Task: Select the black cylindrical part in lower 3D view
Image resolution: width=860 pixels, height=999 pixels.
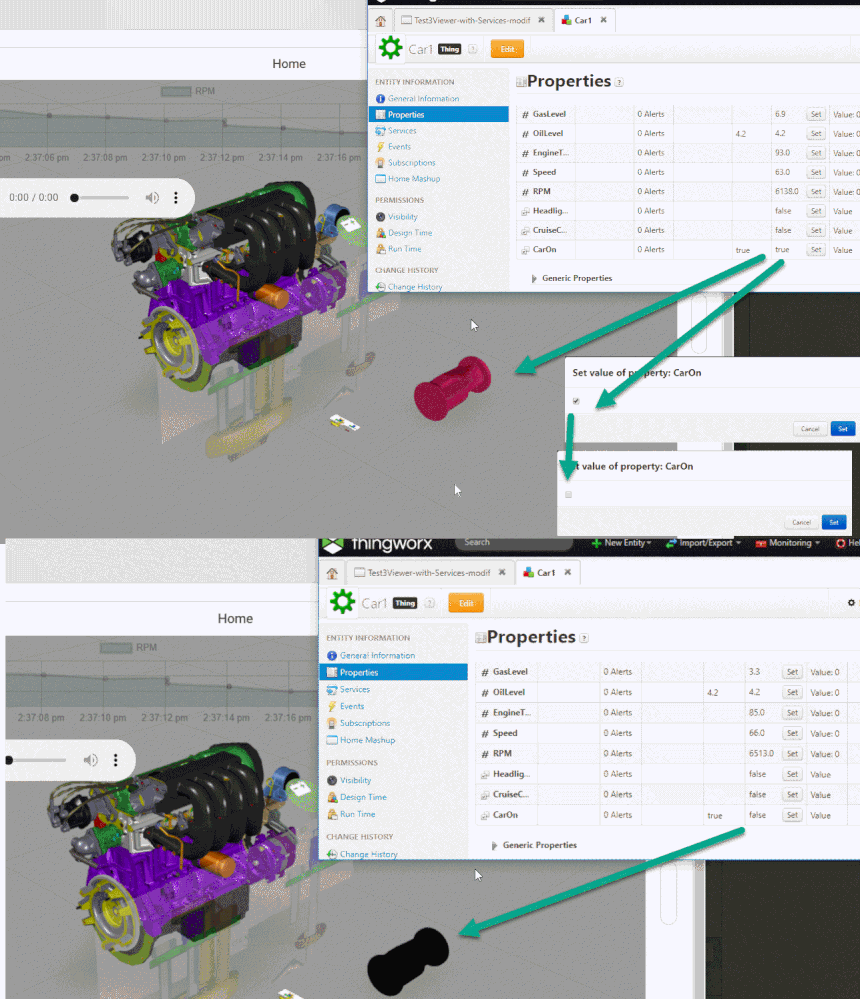Action: pyautogui.click(x=408, y=961)
